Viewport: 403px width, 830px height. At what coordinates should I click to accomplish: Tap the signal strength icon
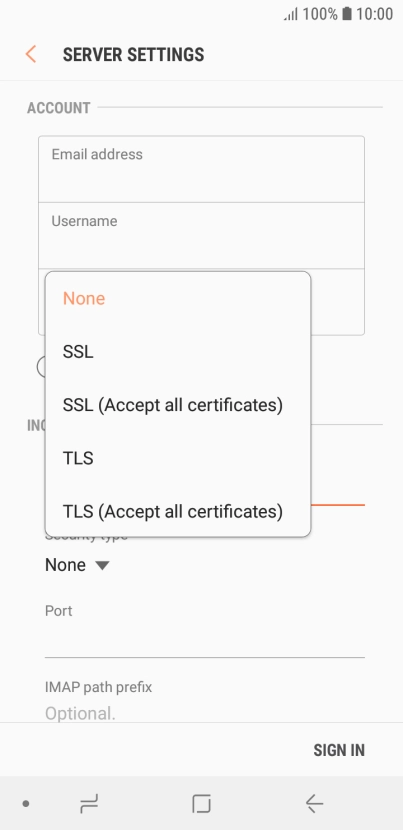click(291, 14)
